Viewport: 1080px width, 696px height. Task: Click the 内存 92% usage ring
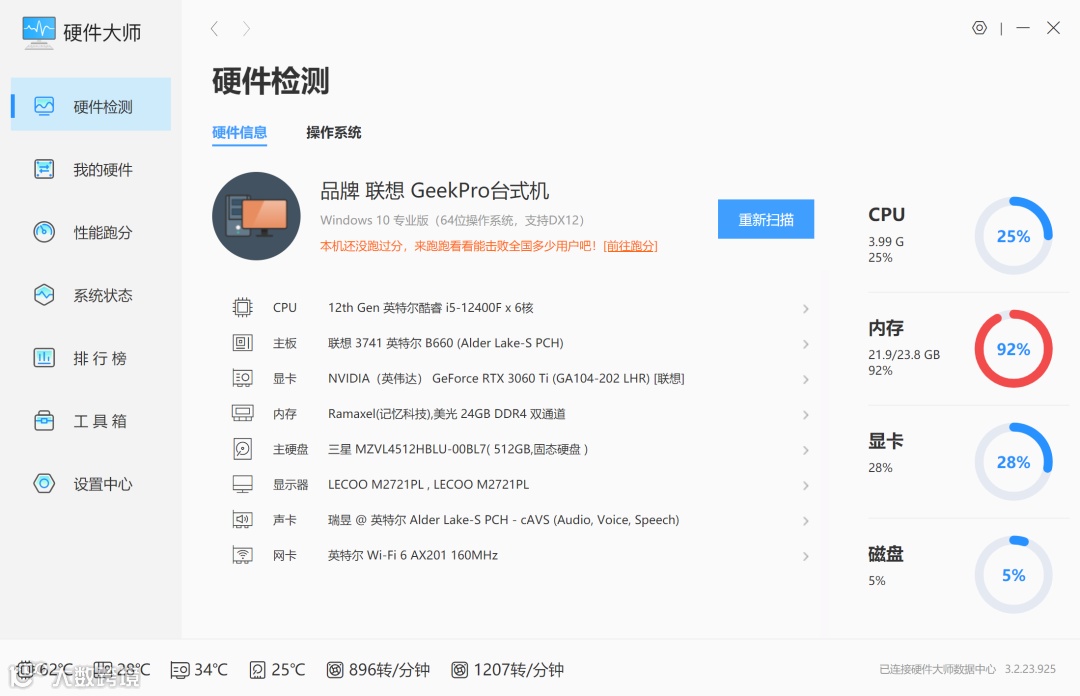coord(1013,349)
